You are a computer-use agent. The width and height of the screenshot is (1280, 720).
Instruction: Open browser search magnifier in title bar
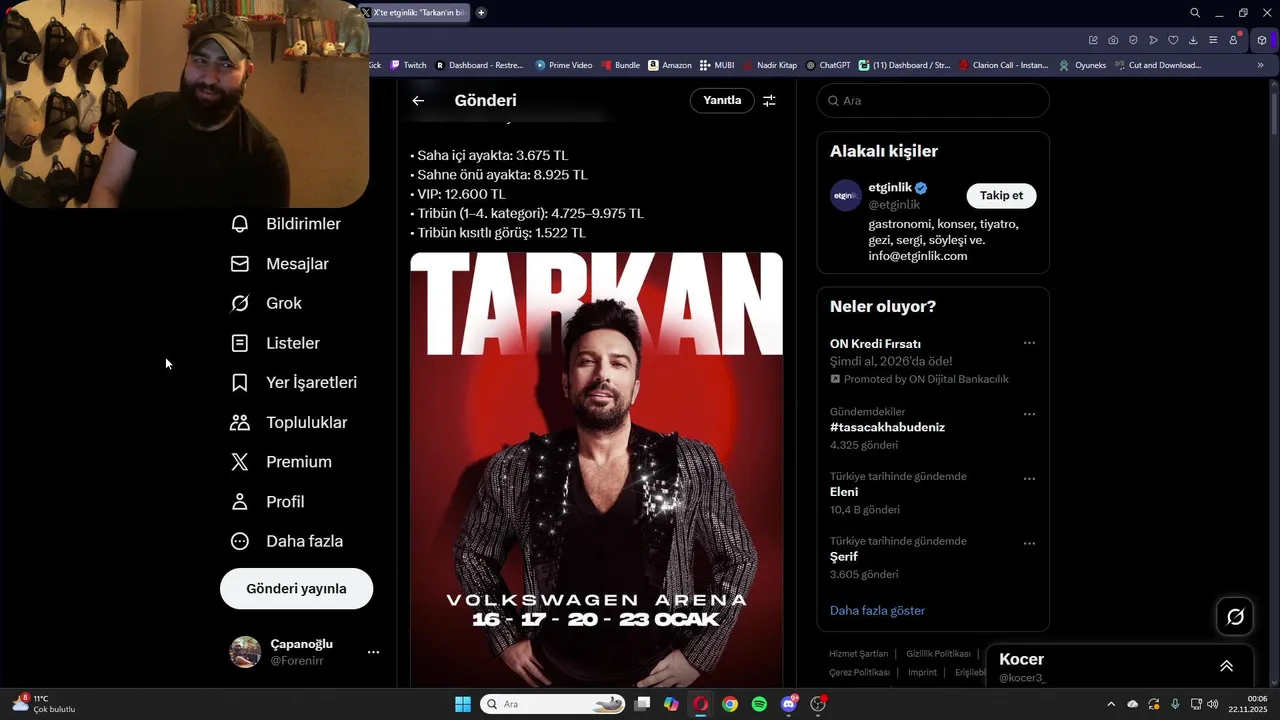pos(1195,13)
